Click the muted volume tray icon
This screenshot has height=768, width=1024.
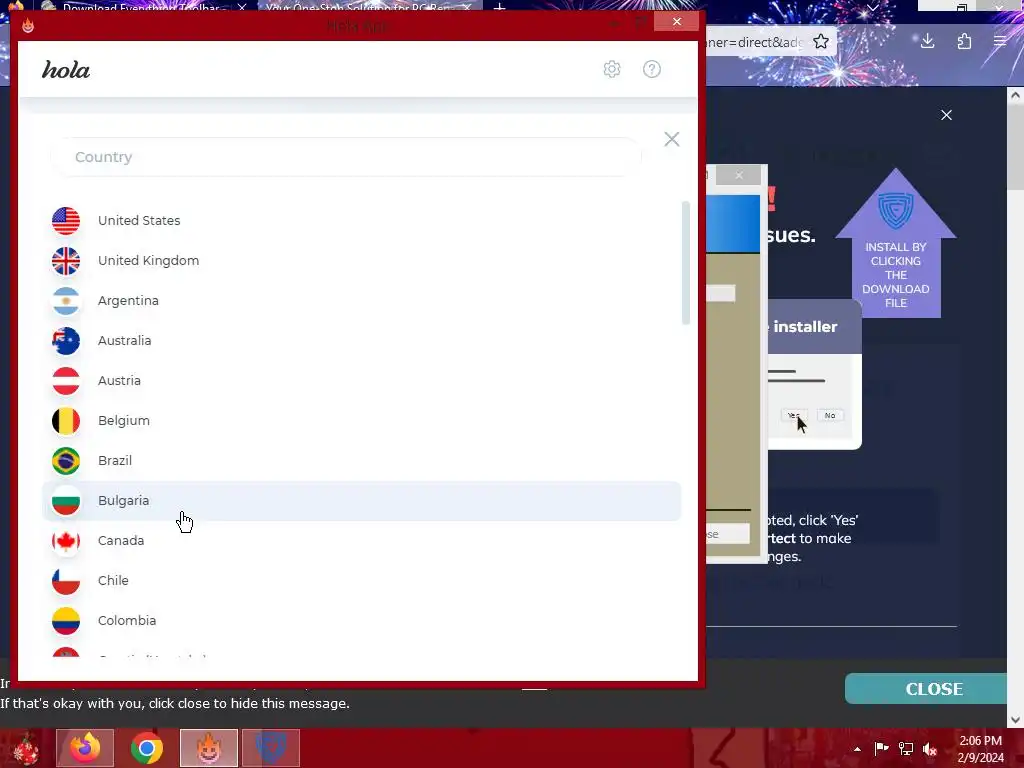[x=930, y=749]
